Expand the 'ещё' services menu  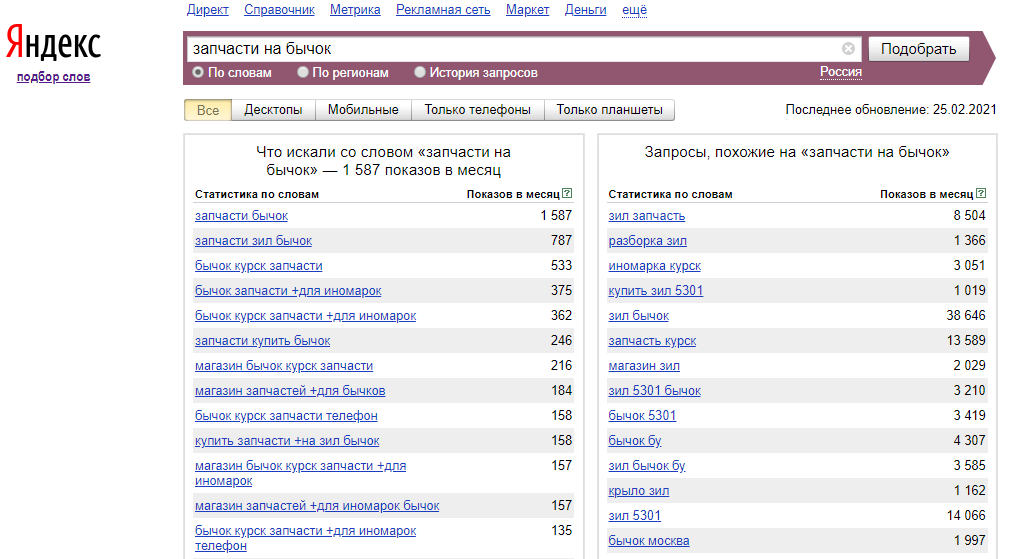click(634, 10)
